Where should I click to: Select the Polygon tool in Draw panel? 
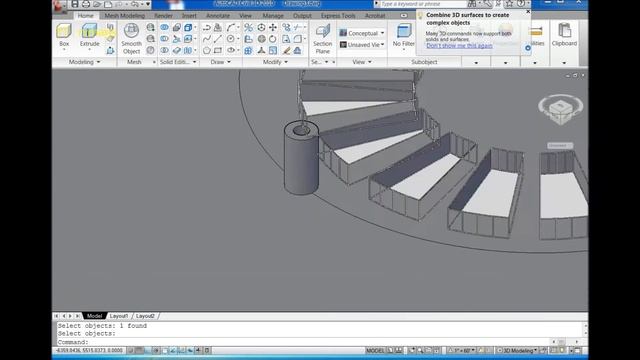(x=207, y=50)
